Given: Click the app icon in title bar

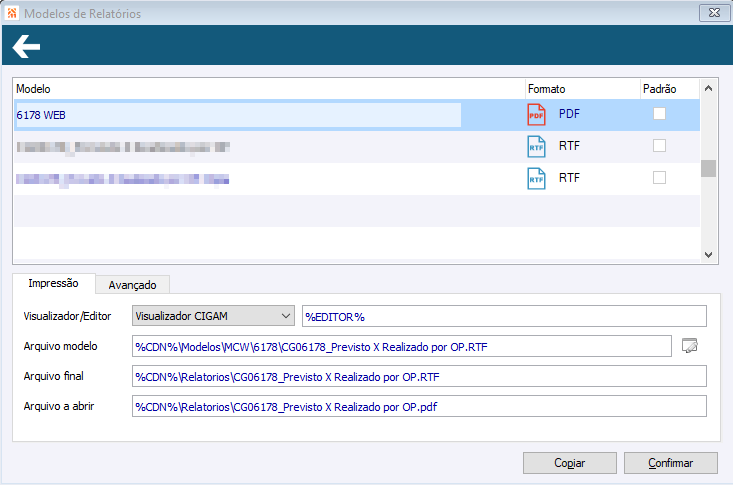Looking at the screenshot, I should (x=12, y=13).
